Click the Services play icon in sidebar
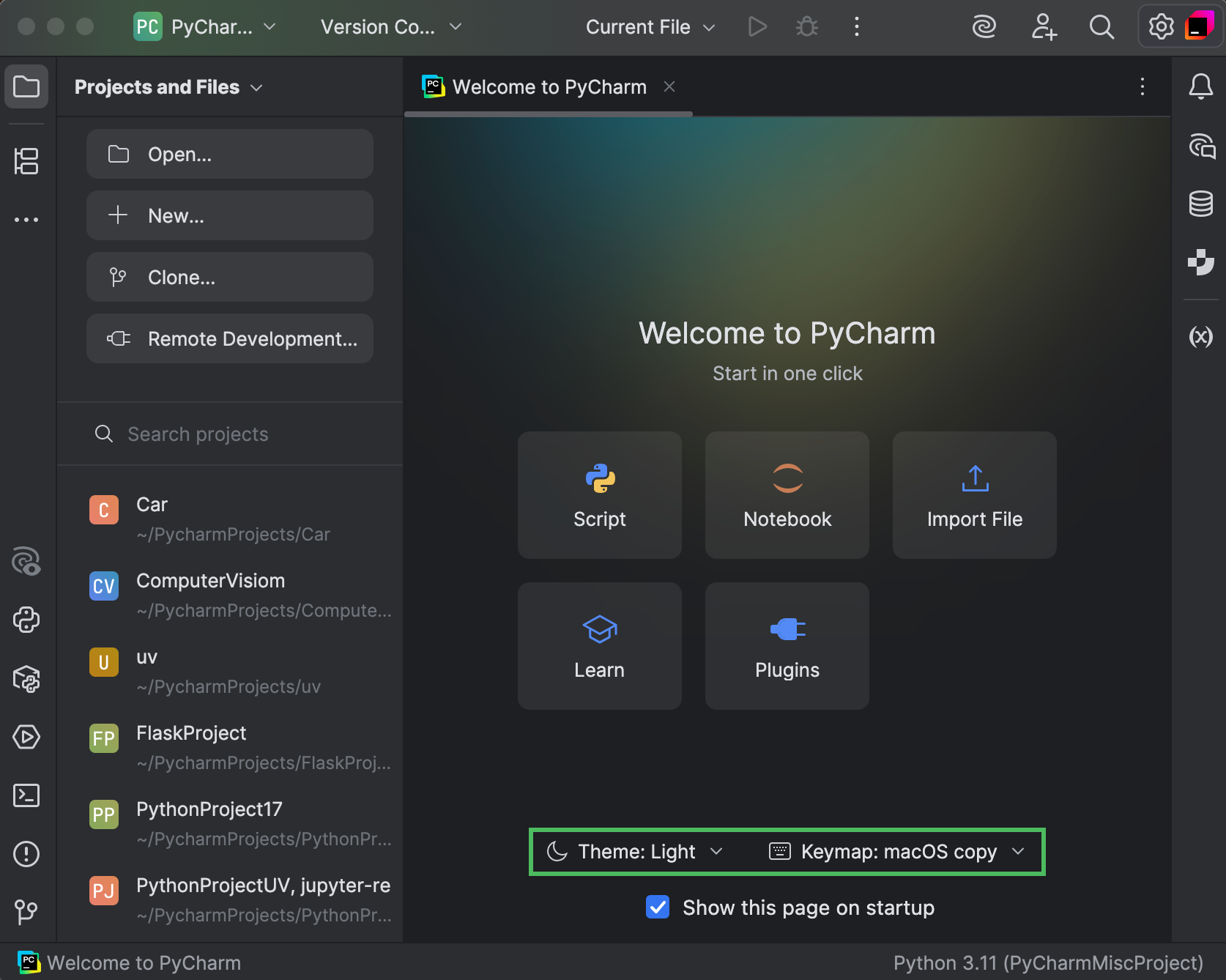The image size is (1226, 980). point(26,738)
